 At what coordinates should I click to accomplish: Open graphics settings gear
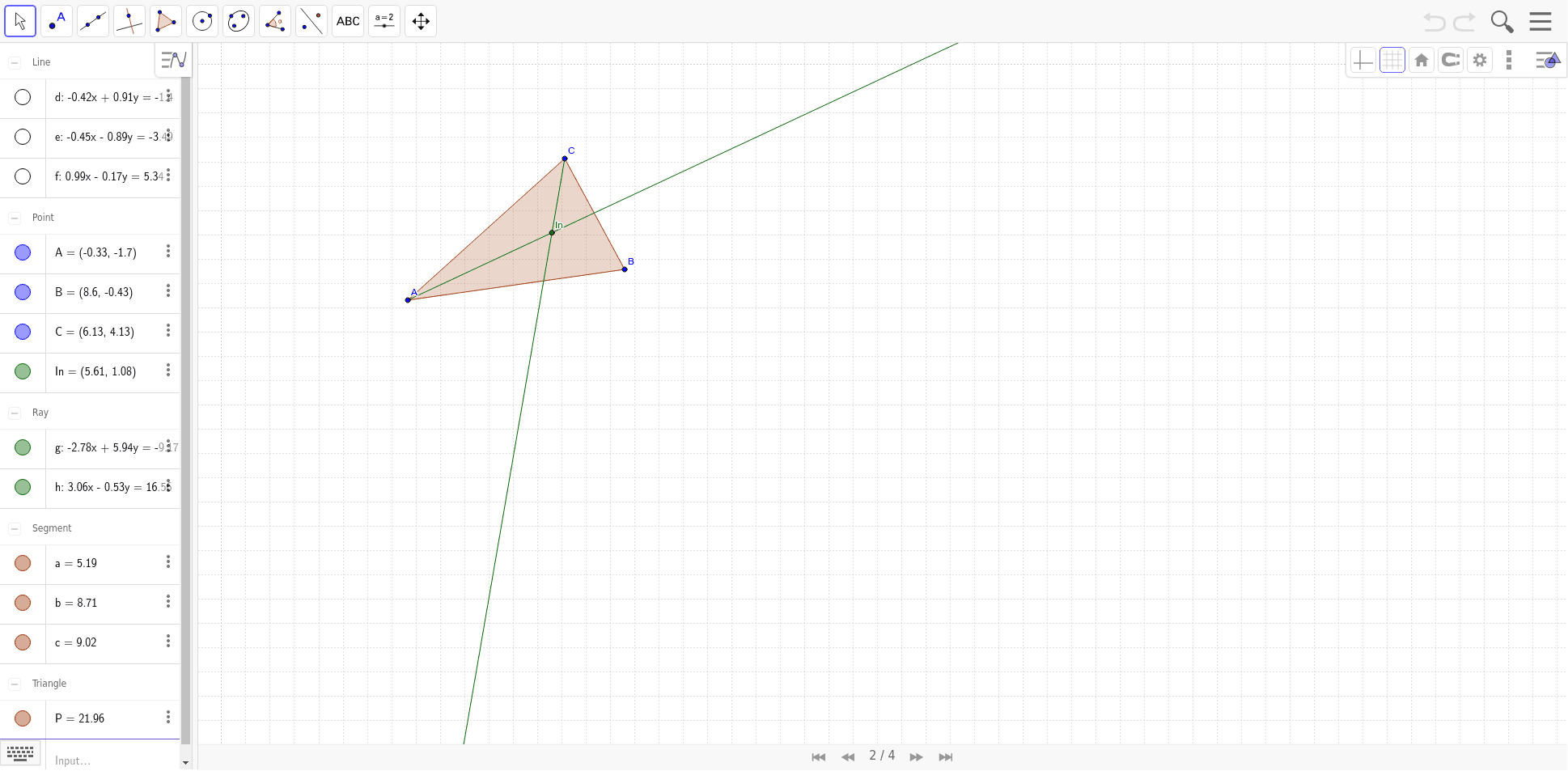click(x=1480, y=61)
